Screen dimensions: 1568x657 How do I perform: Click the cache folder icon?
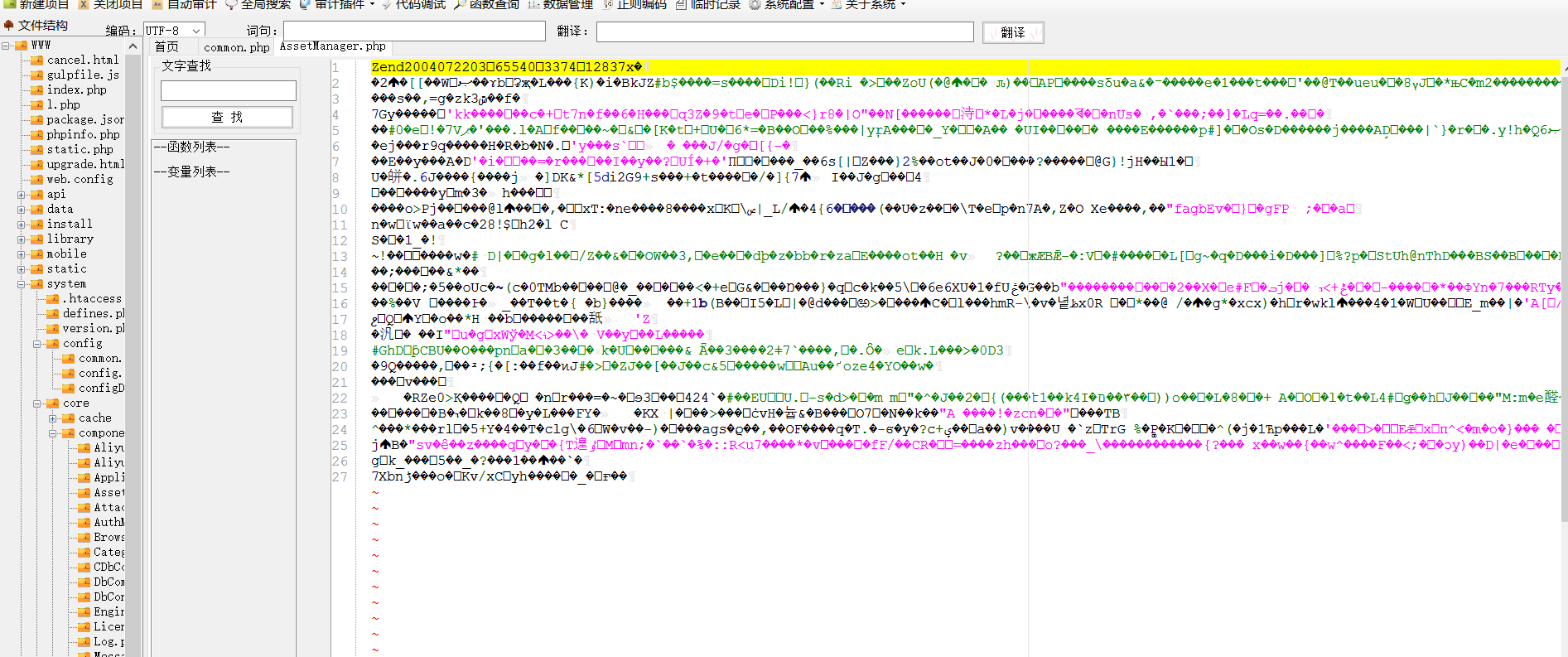tap(69, 418)
